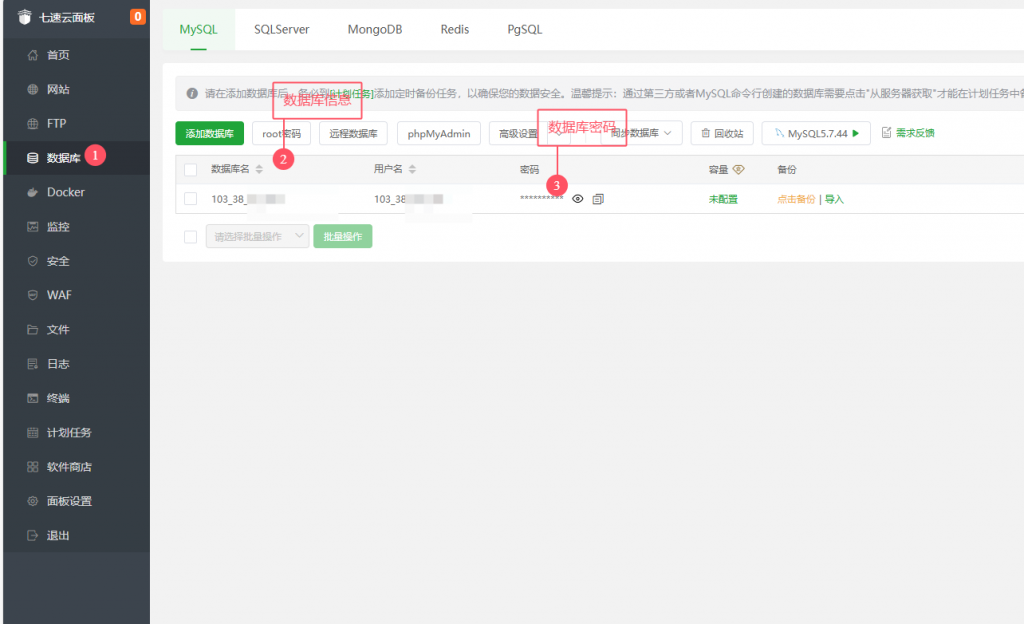Click the 面板设置 gear icon
Image resolution: width=1024 pixels, height=624 pixels.
[x=33, y=501]
